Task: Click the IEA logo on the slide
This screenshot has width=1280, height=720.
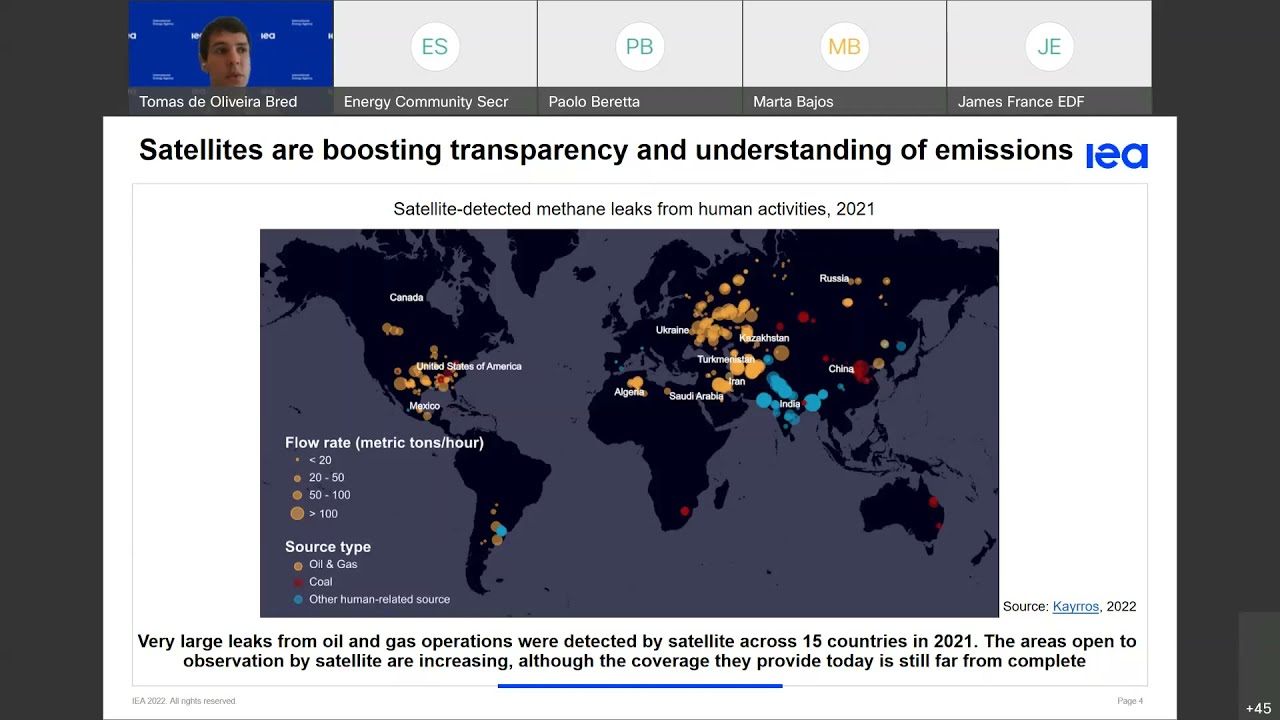Action: tap(1117, 154)
